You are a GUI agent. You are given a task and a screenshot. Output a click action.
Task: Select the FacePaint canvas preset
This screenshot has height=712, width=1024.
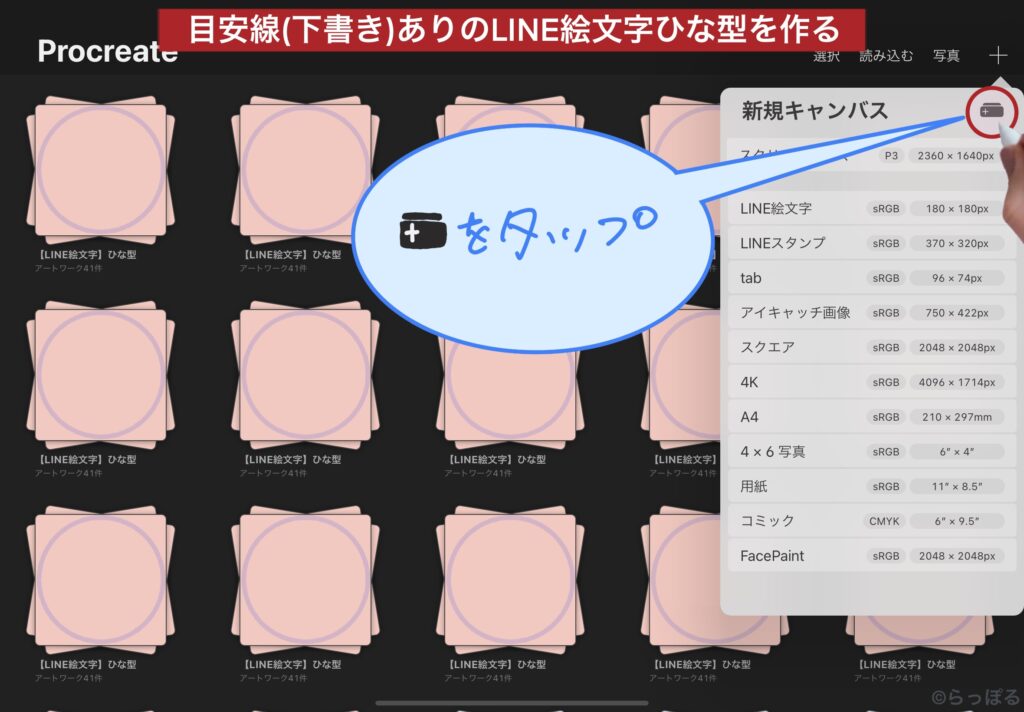click(872, 556)
